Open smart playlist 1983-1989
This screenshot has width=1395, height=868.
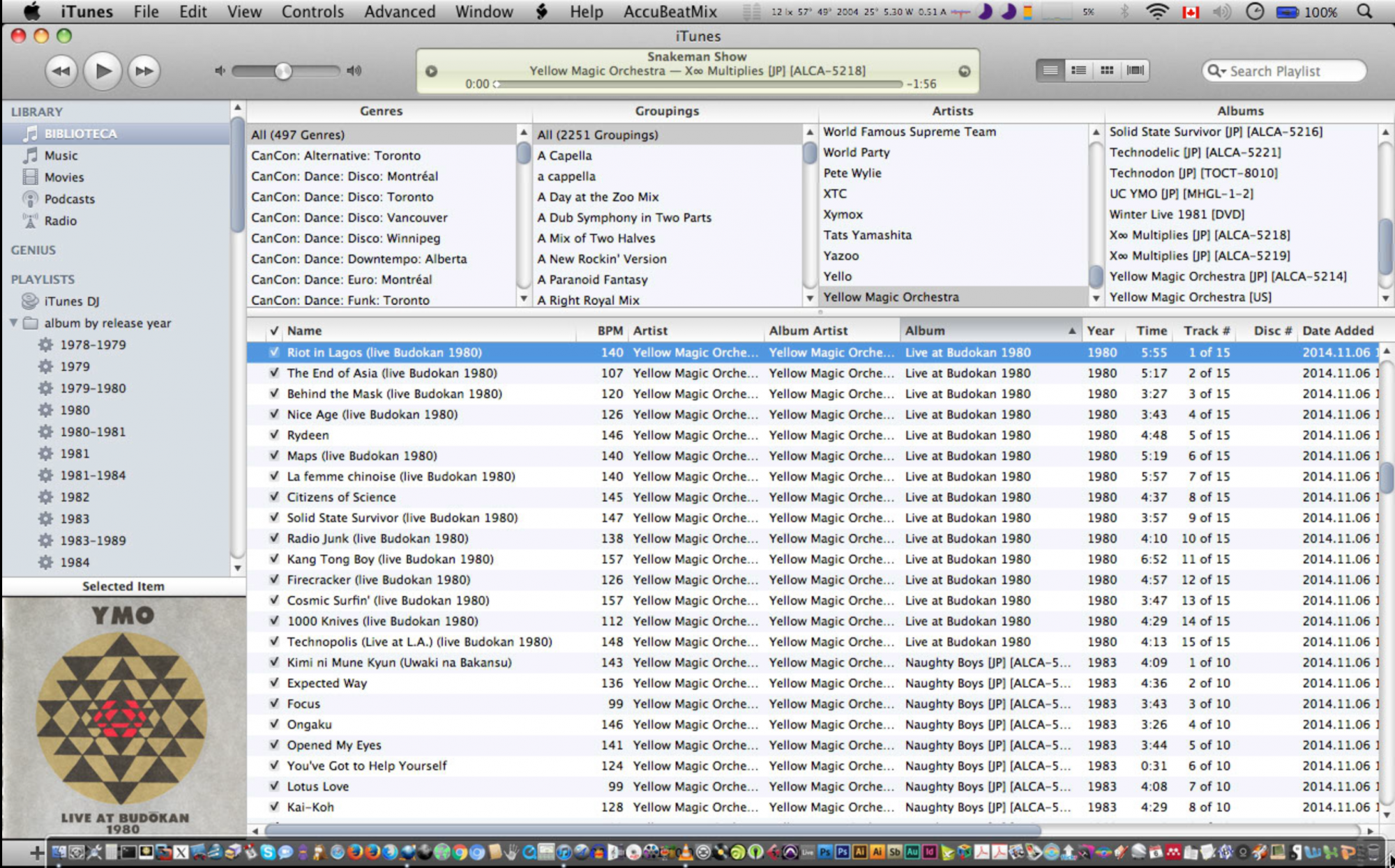point(93,540)
